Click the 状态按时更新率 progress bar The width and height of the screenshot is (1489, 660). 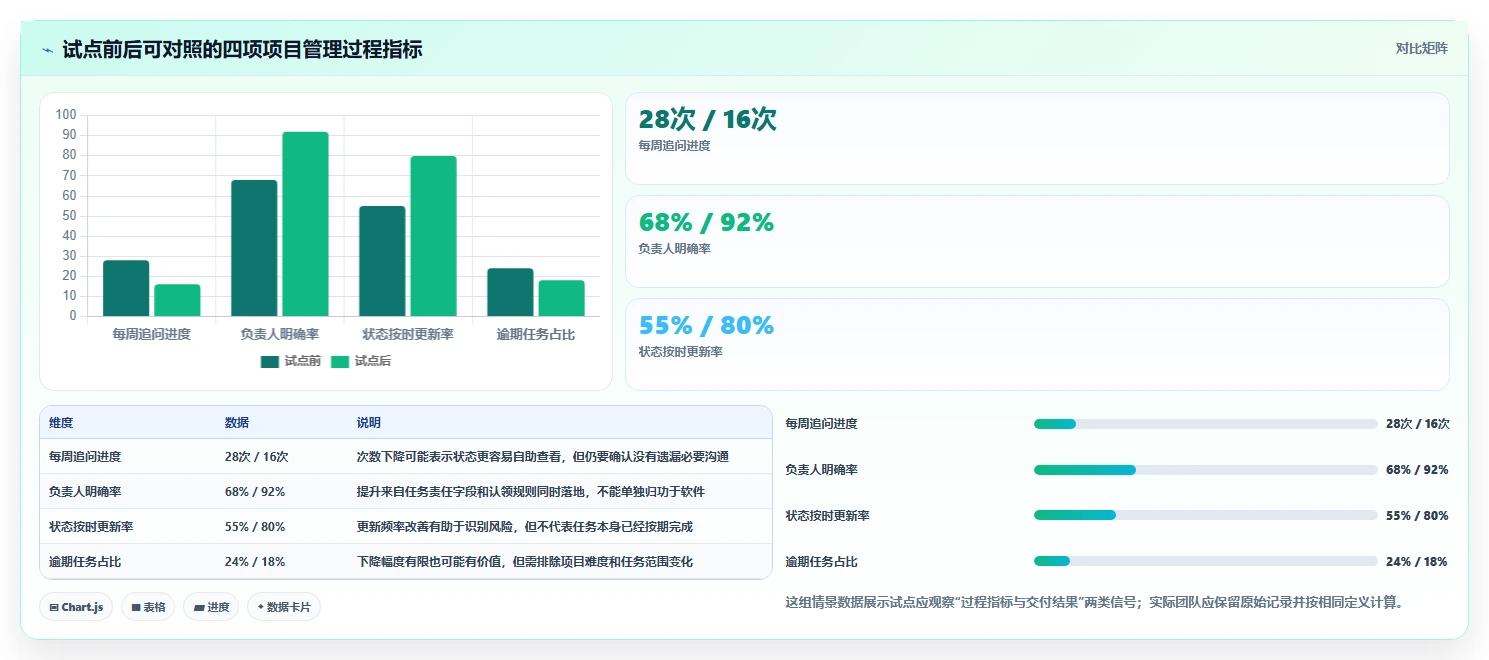[1206, 515]
